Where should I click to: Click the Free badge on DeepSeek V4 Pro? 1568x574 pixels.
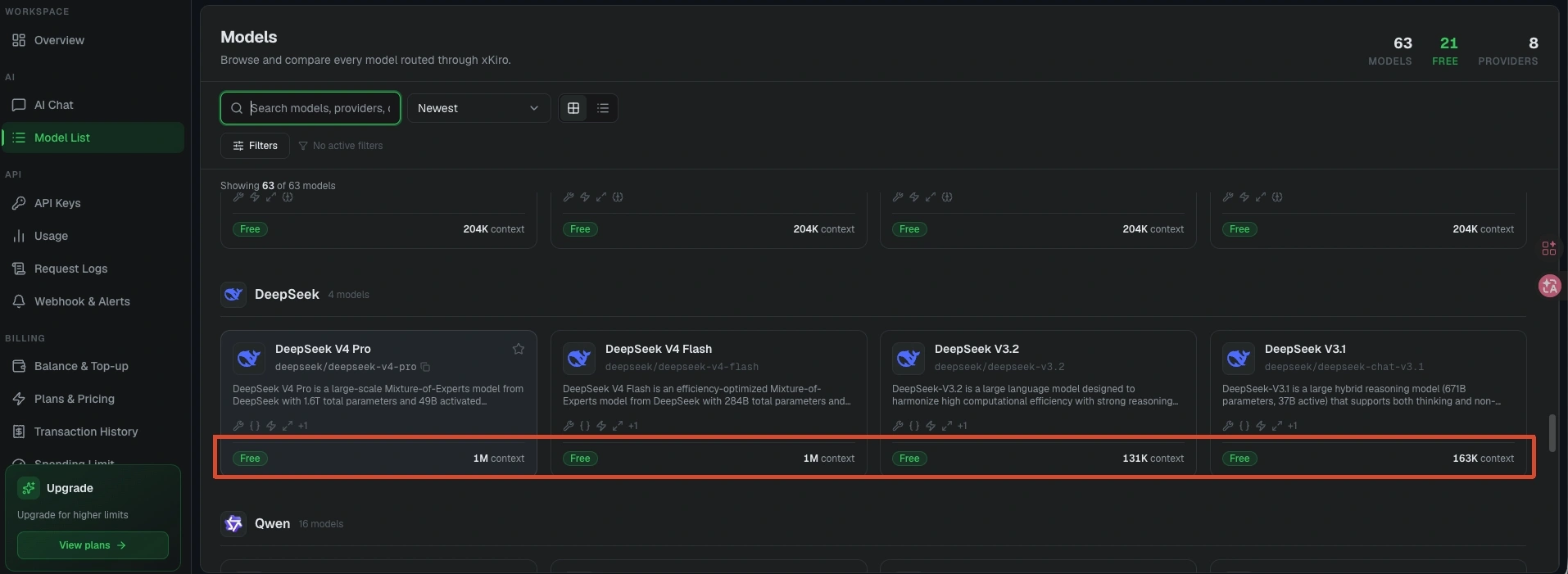click(x=250, y=459)
